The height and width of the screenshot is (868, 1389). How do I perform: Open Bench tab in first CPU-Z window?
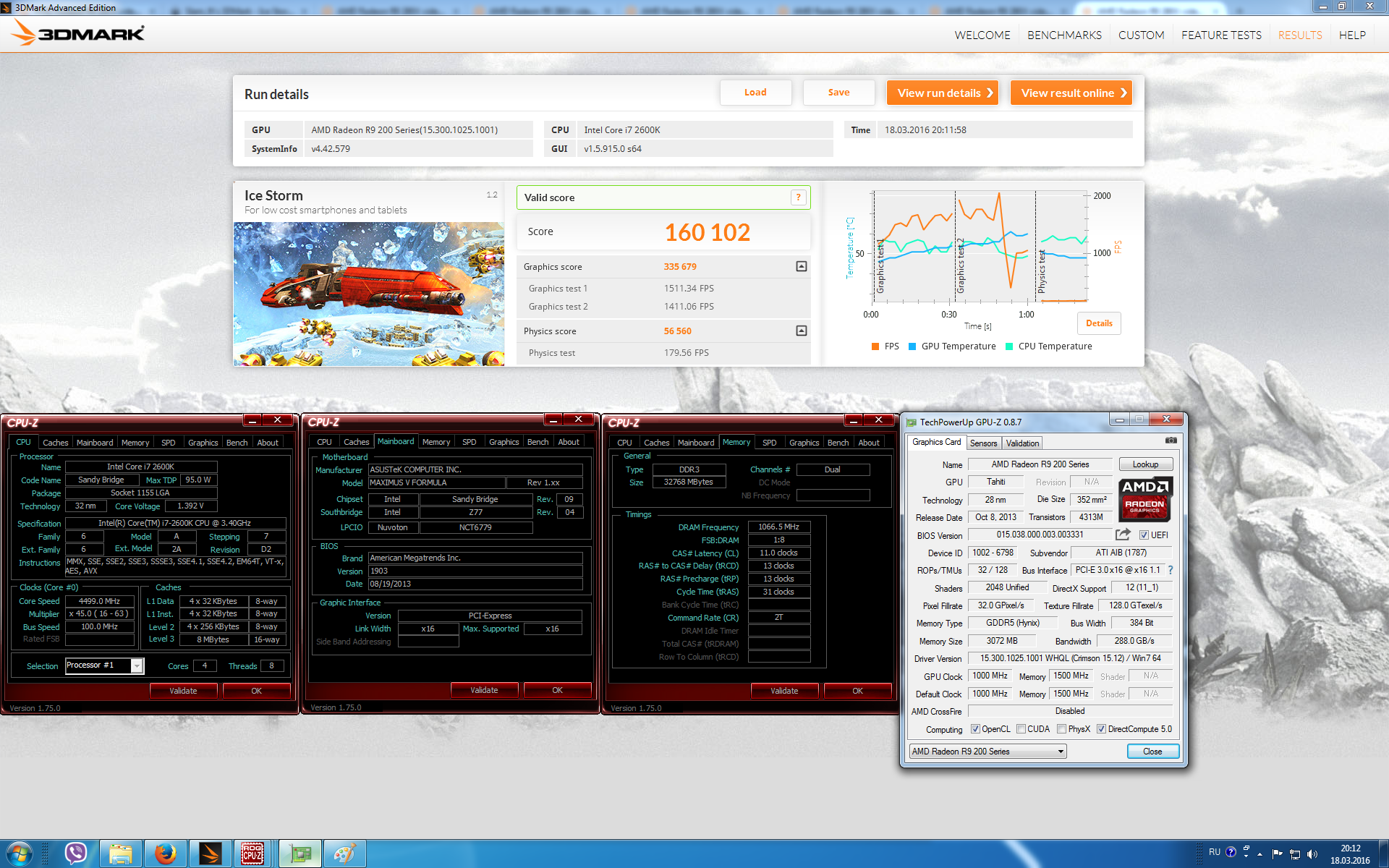coord(237,443)
